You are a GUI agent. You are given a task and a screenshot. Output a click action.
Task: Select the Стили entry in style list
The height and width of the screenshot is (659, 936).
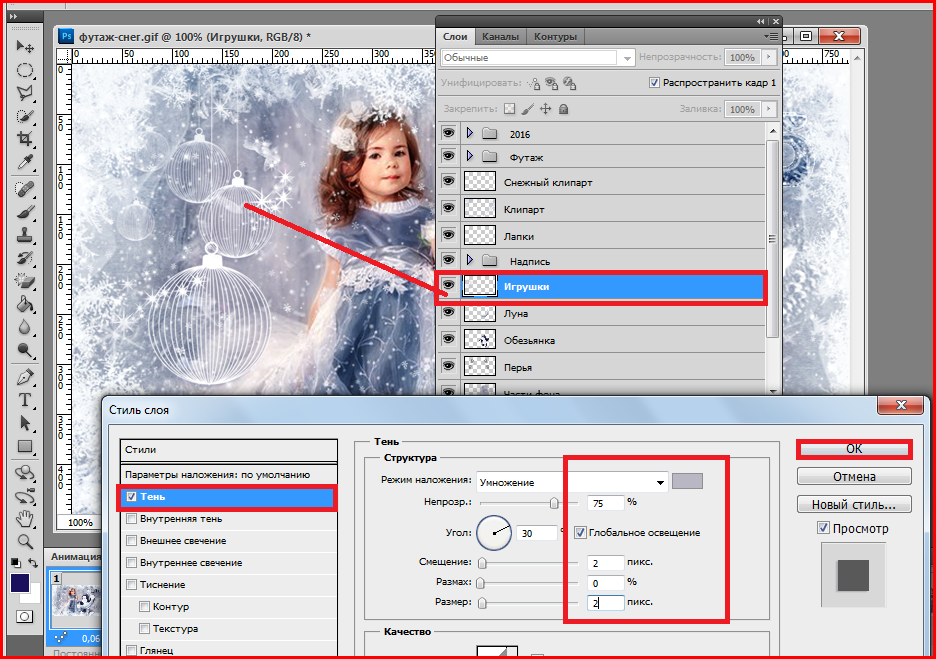pos(229,449)
